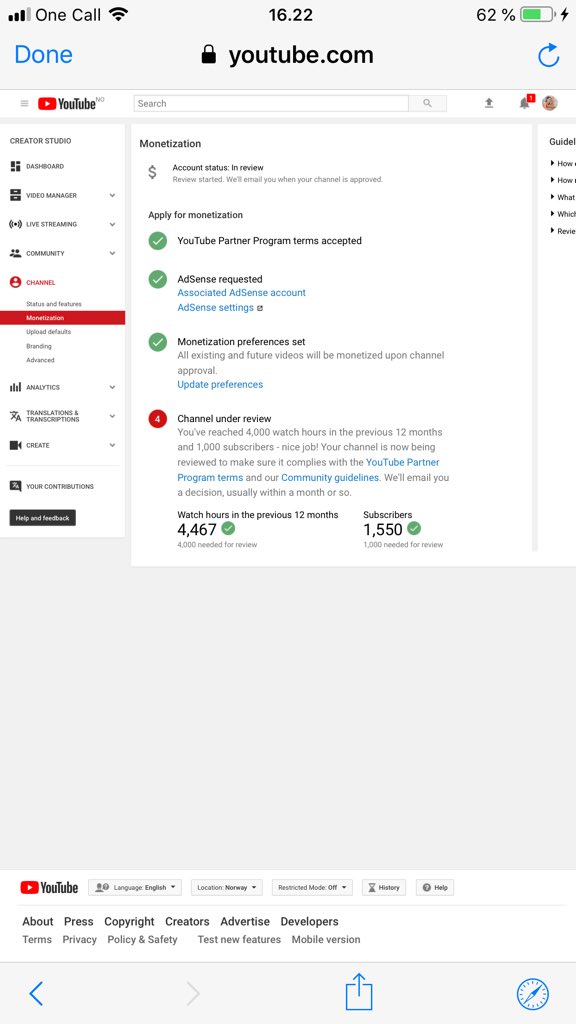576x1024 pixels.
Task: Open the Update preferences link
Action: [220, 385]
